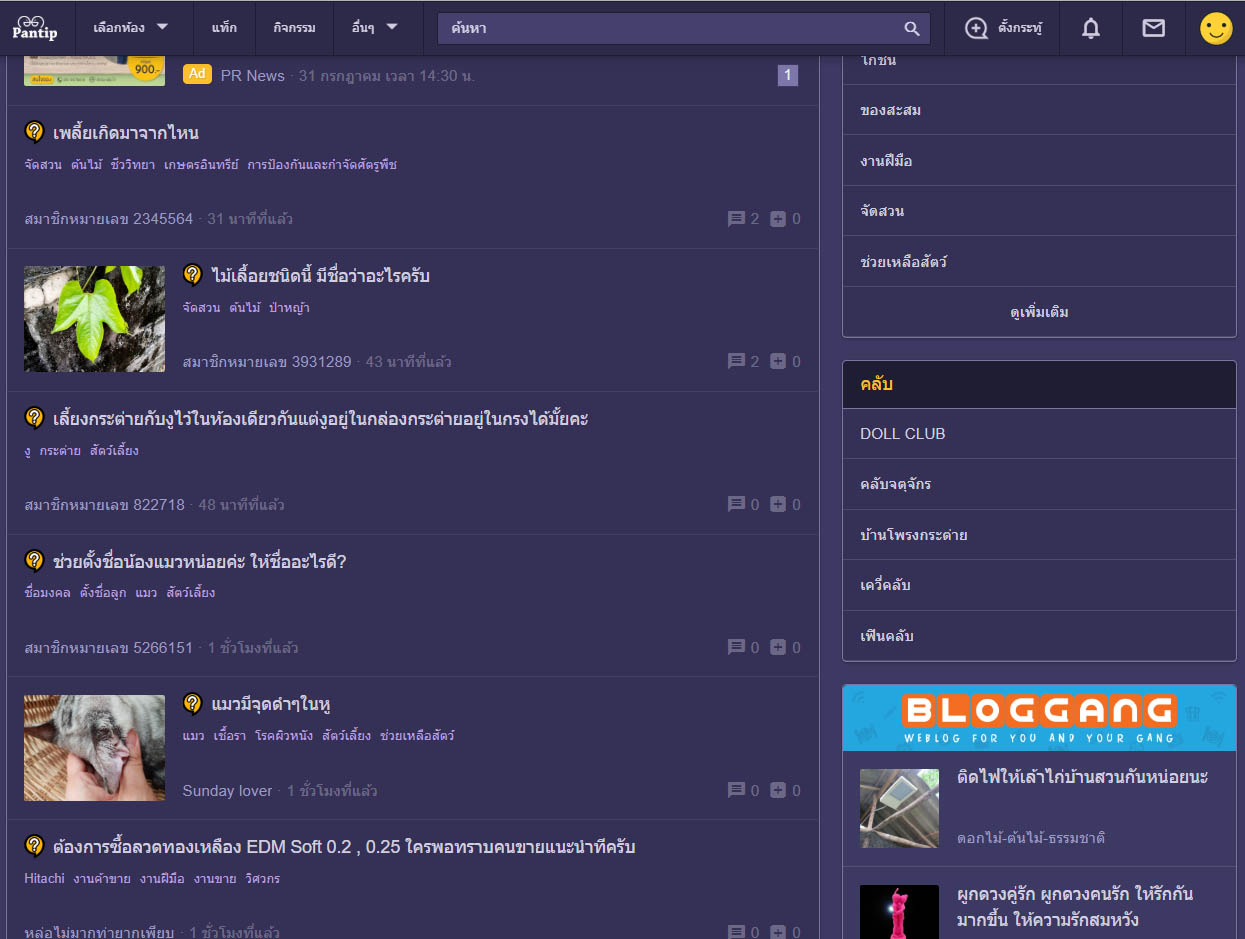Open the กิจกรรม menu item

(295, 28)
